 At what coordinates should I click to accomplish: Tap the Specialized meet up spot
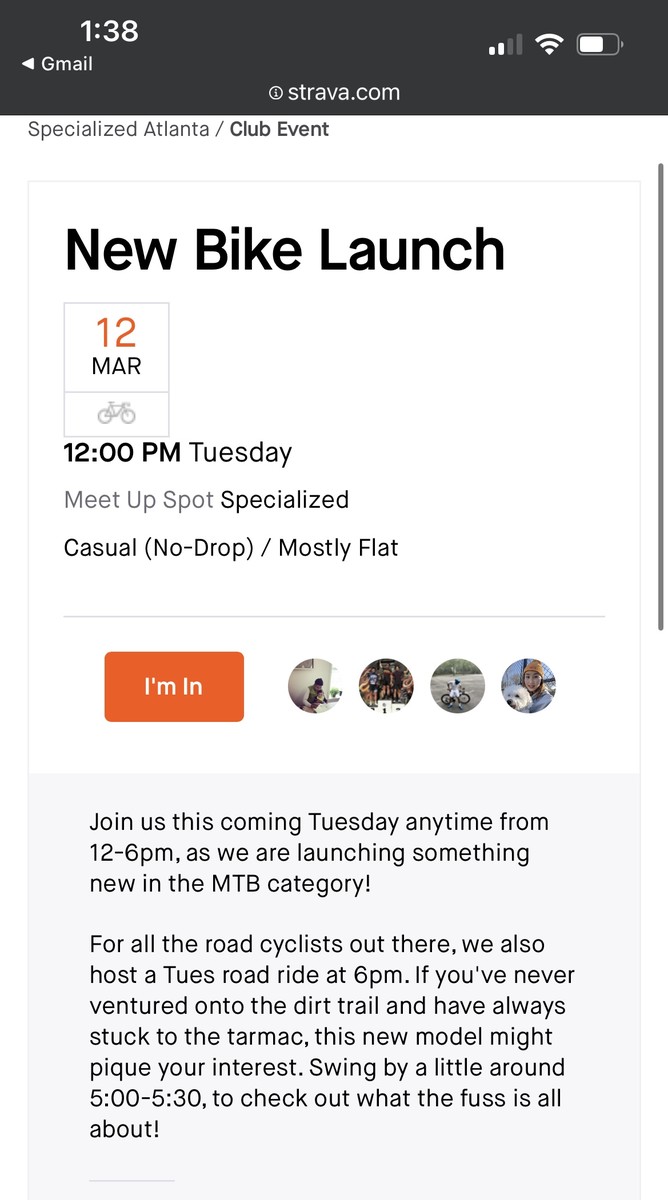pos(285,500)
